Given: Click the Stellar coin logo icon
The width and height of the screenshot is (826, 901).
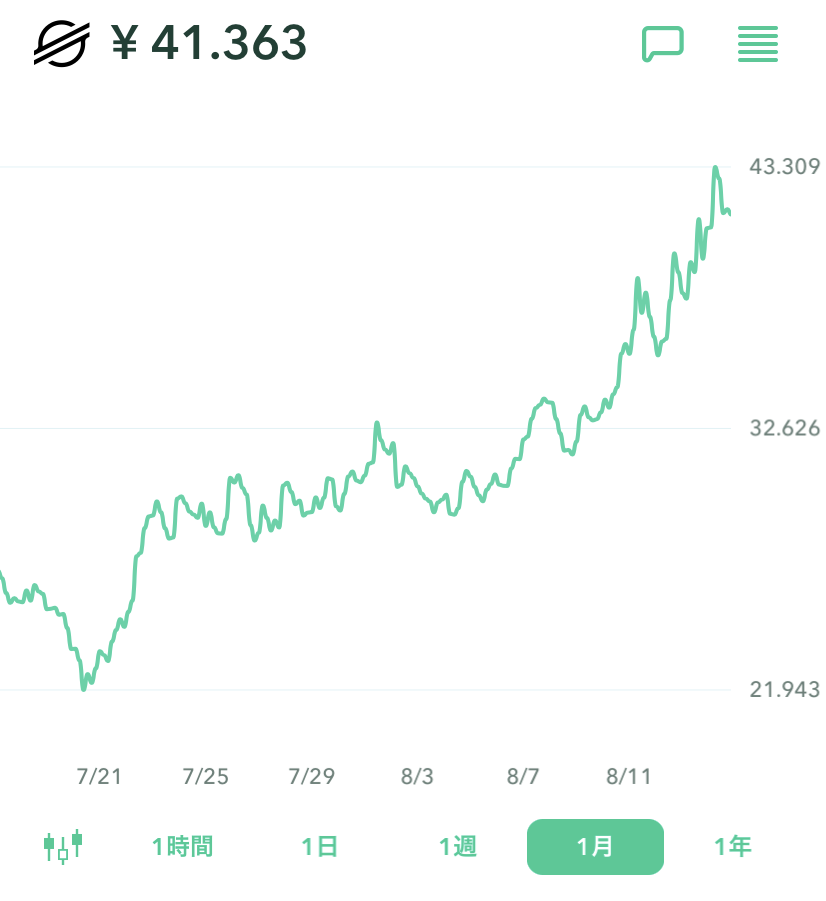Looking at the screenshot, I should pyautogui.click(x=62, y=43).
